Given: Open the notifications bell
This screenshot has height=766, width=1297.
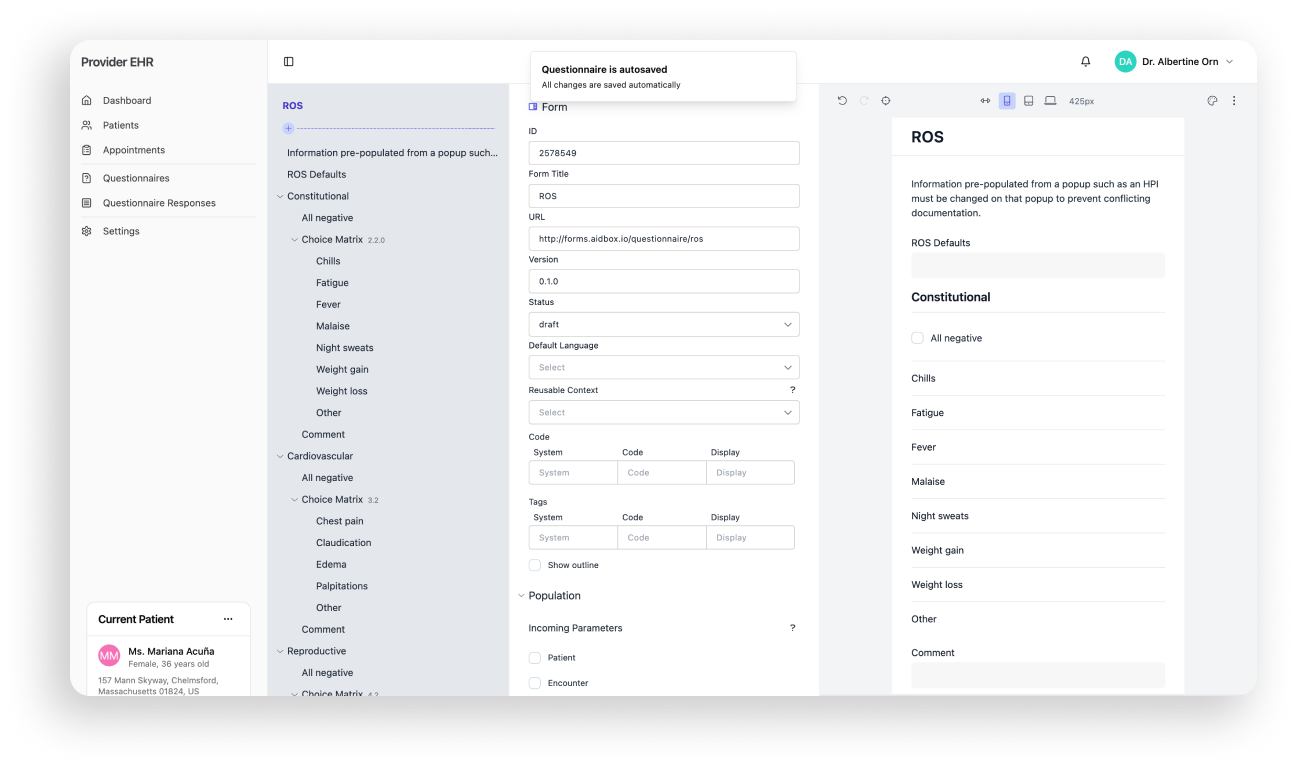Looking at the screenshot, I should point(1086,62).
